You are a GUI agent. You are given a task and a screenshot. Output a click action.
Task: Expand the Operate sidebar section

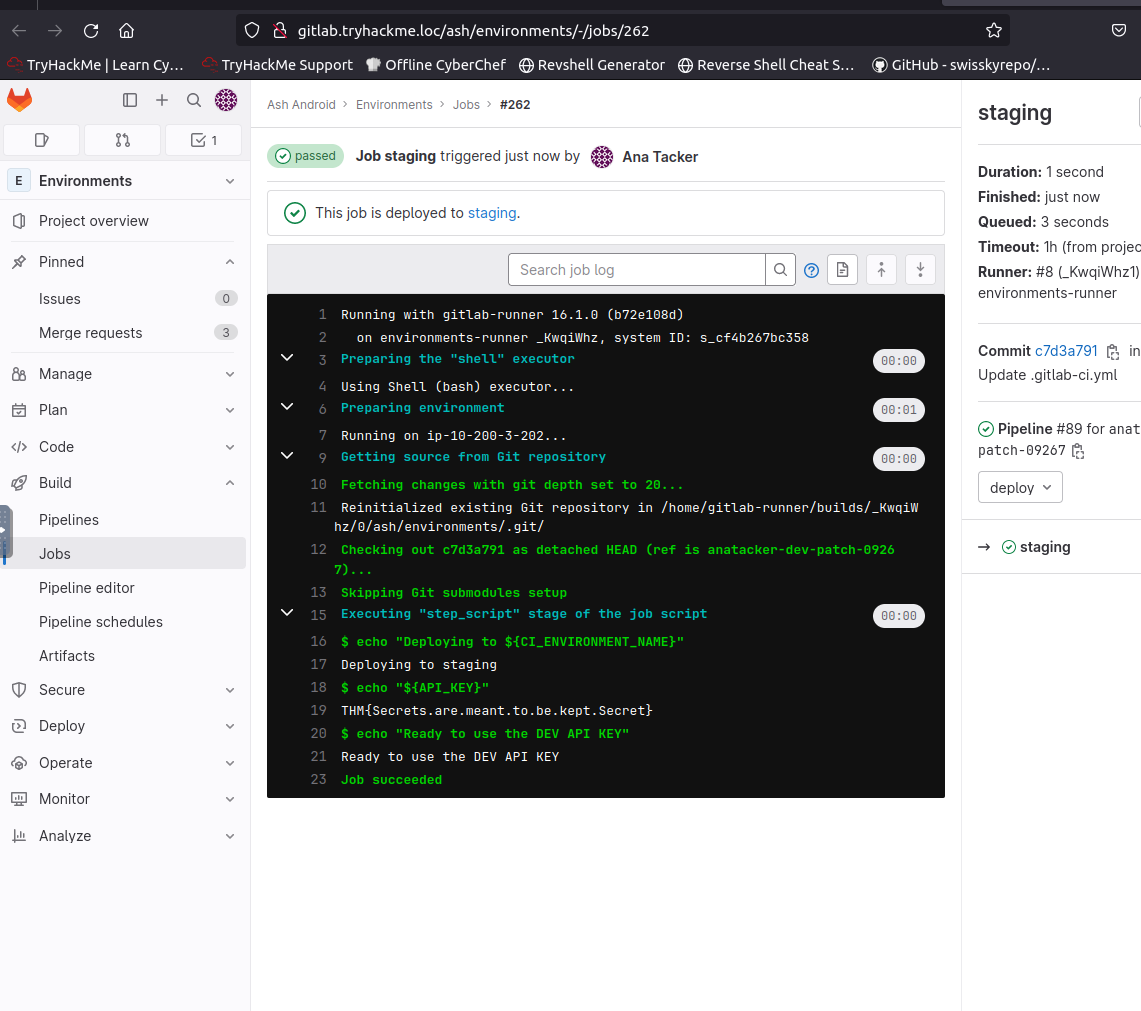click(124, 763)
